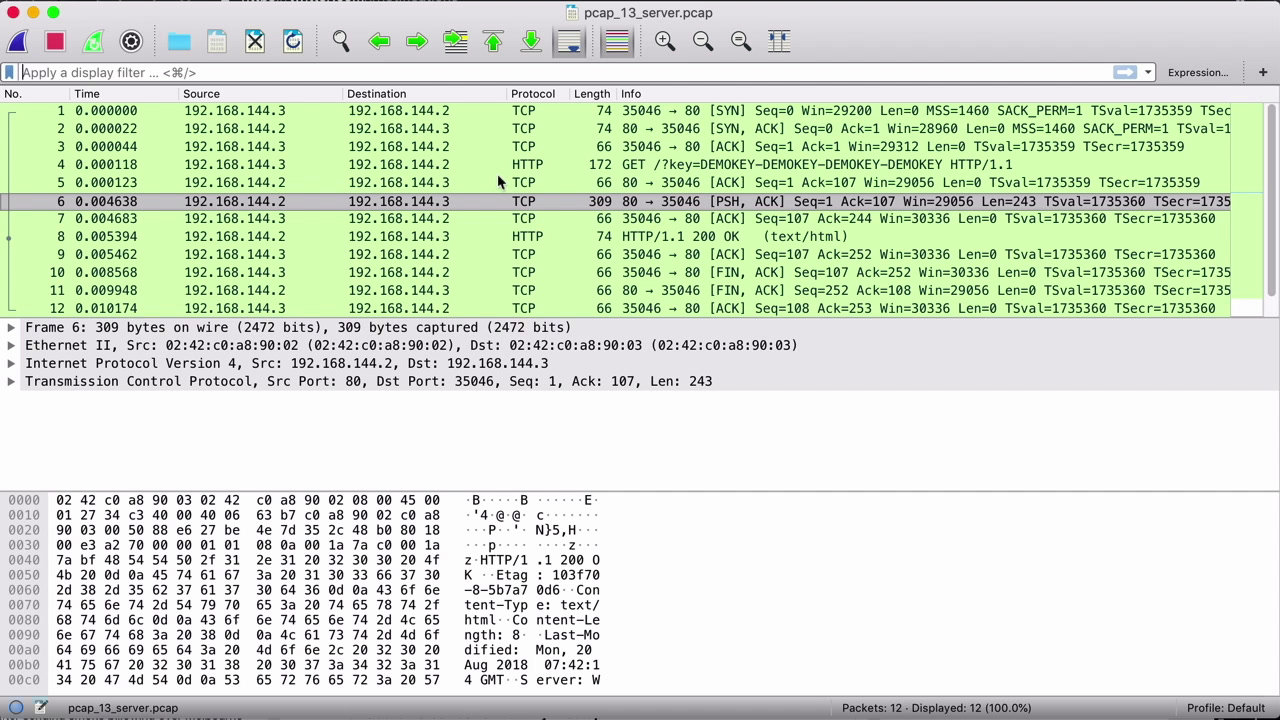Zoom in on the packet text

665,41
